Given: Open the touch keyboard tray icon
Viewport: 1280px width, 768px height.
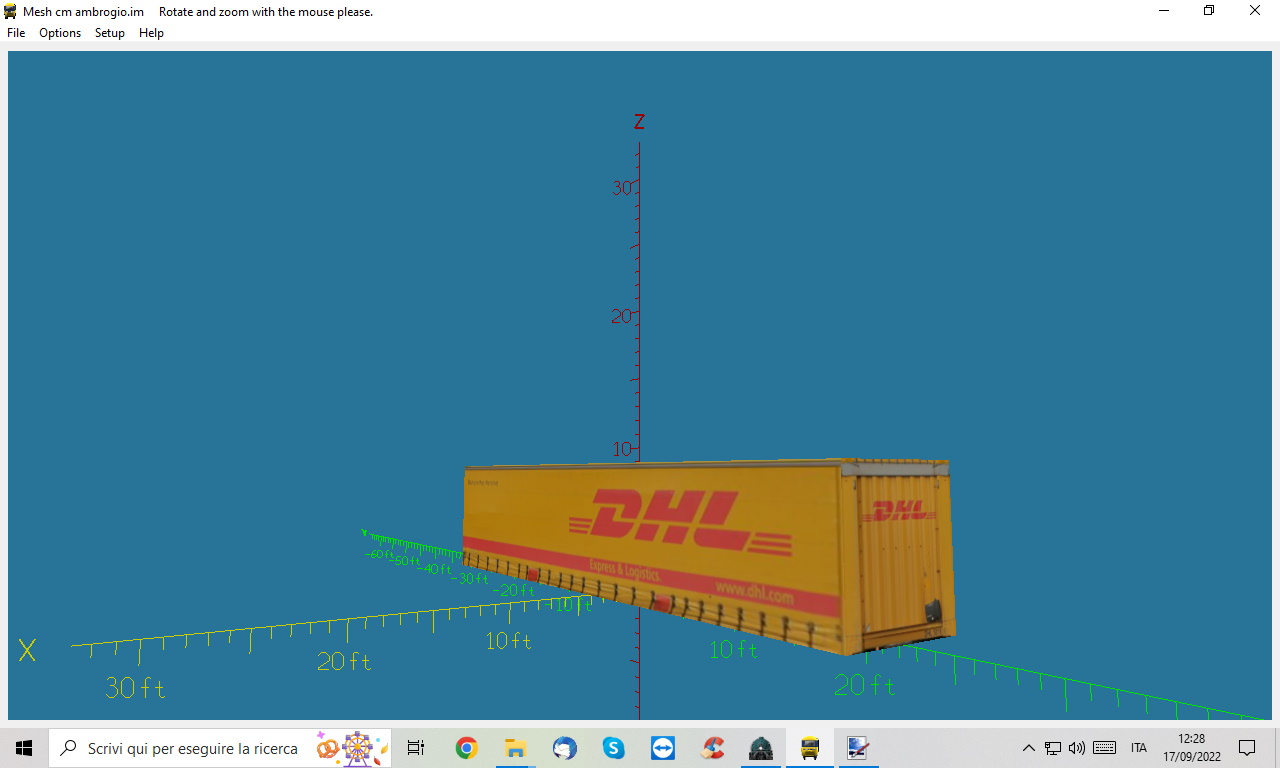Looking at the screenshot, I should coord(1105,748).
